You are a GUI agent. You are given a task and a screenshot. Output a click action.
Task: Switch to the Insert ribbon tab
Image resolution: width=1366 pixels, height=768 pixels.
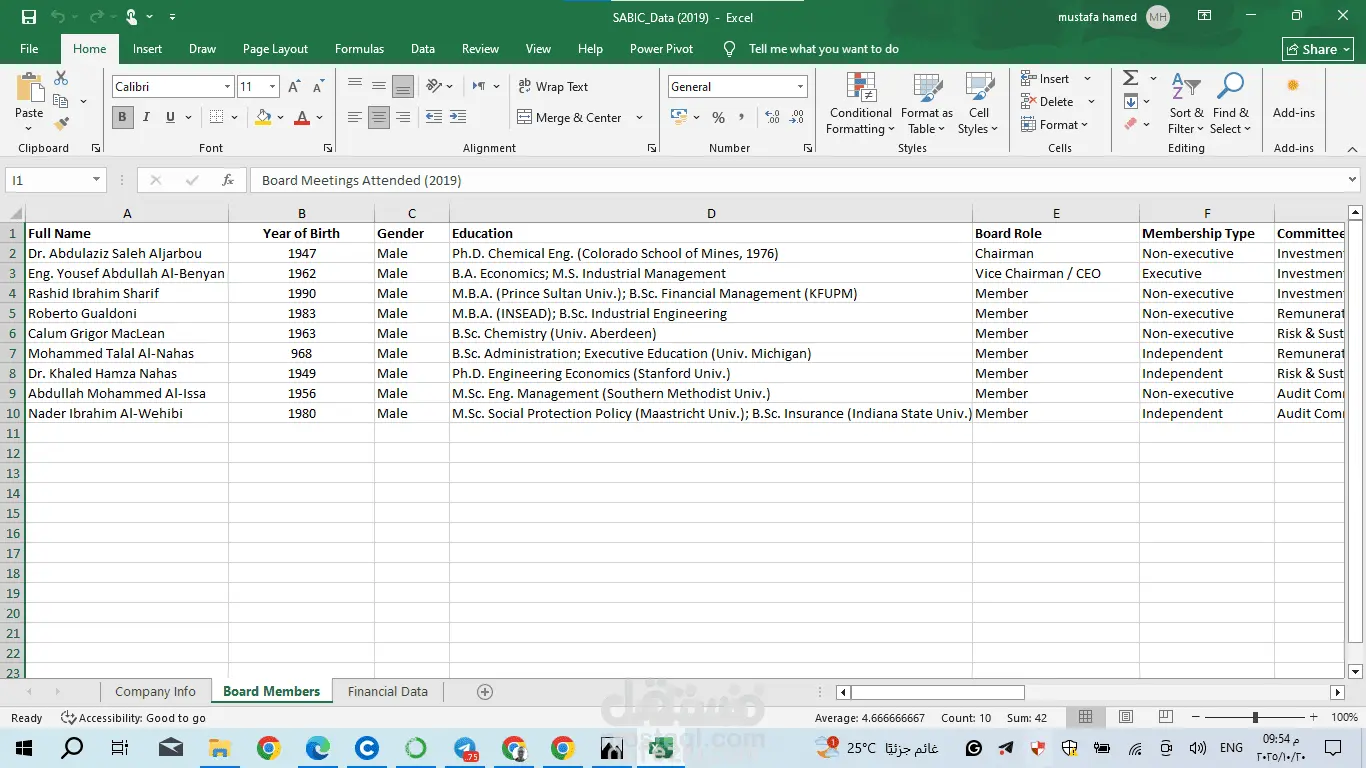[147, 49]
